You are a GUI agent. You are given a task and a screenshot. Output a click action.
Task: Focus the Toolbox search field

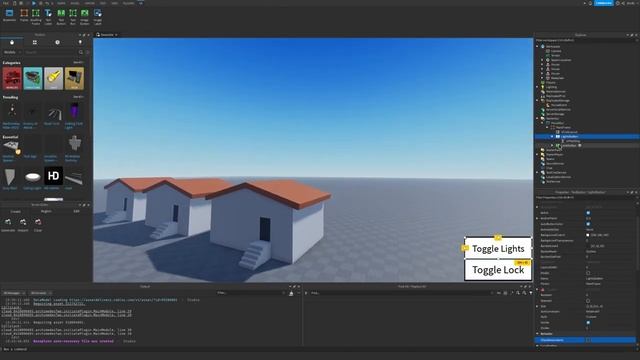coord(50,52)
